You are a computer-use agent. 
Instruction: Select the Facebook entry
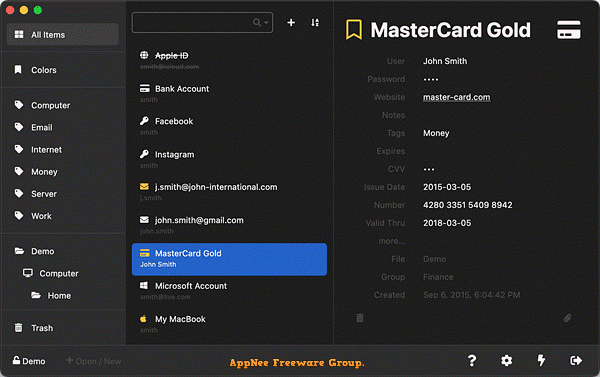tap(229, 126)
